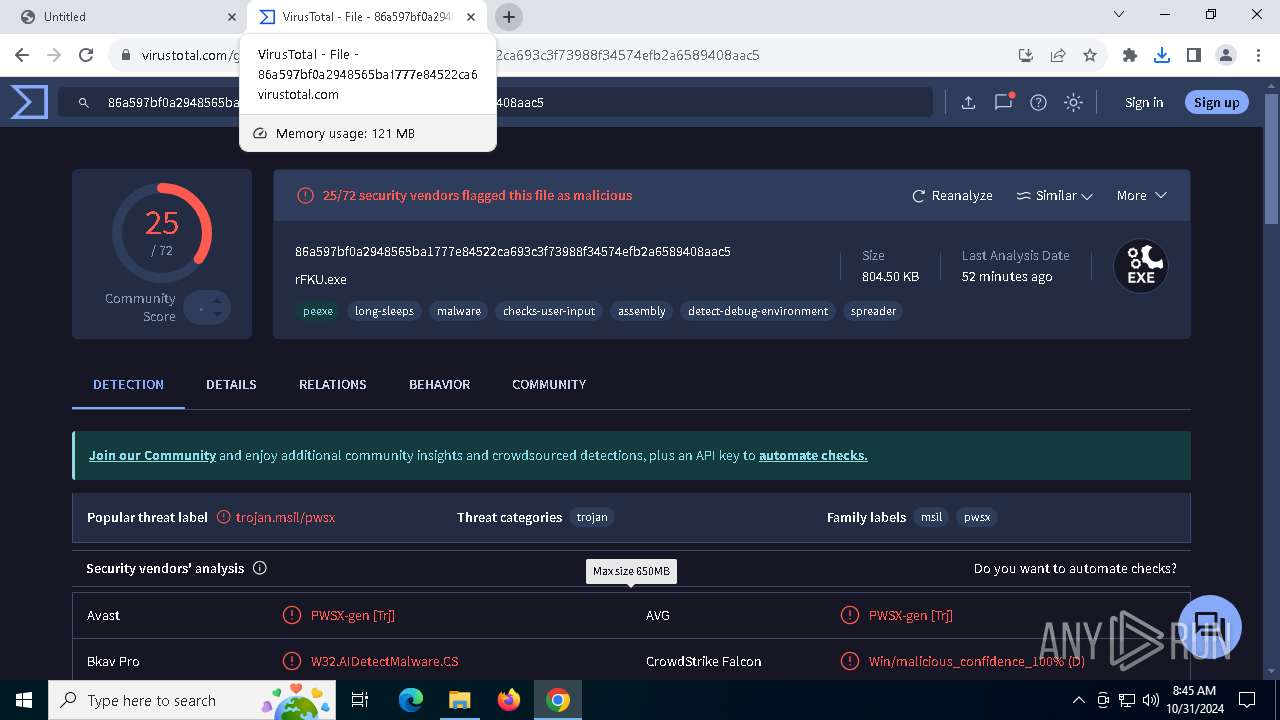The image size is (1280, 720).
Task: Click the file hash text
Action: coord(513,251)
